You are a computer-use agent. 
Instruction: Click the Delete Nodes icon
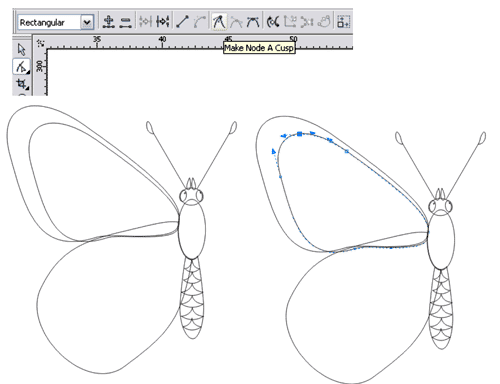125,22
